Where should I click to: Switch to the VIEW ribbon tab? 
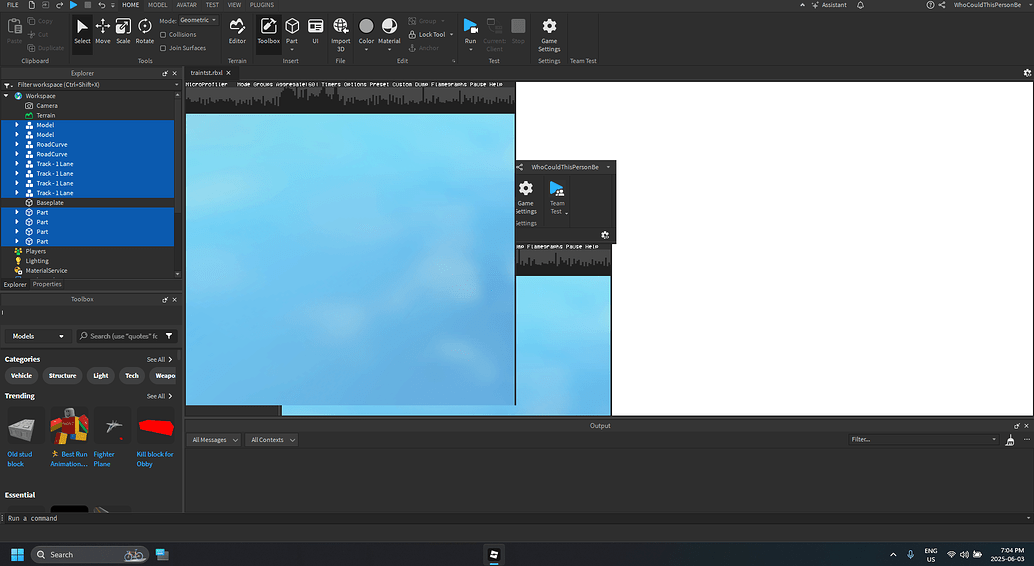point(234,5)
